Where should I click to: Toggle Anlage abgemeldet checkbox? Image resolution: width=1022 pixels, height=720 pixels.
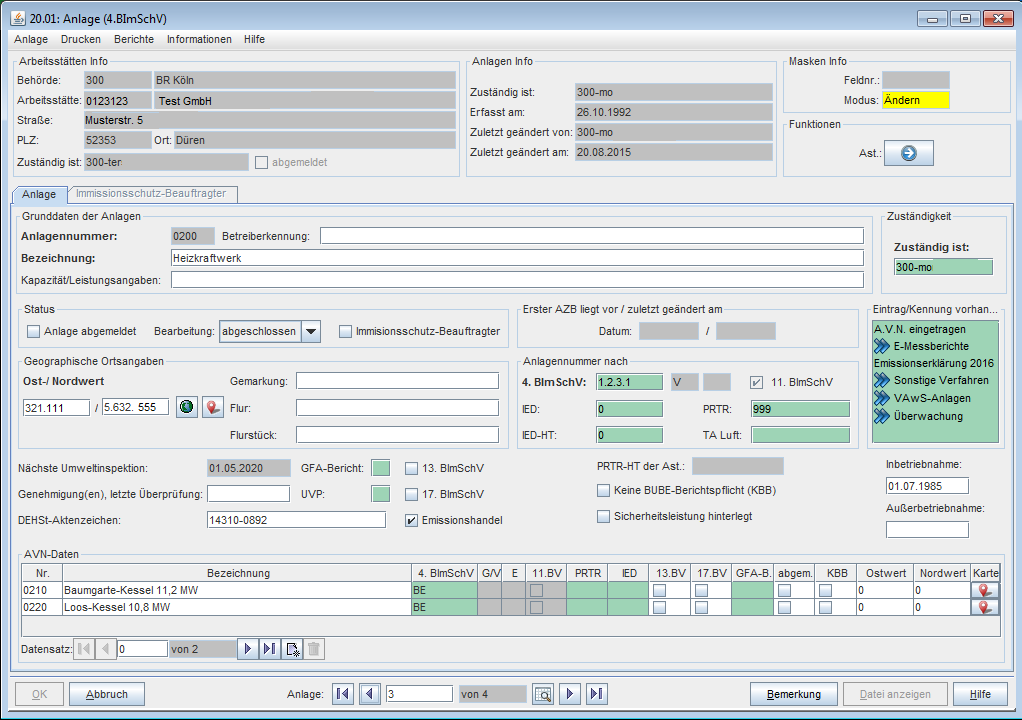(x=34, y=332)
